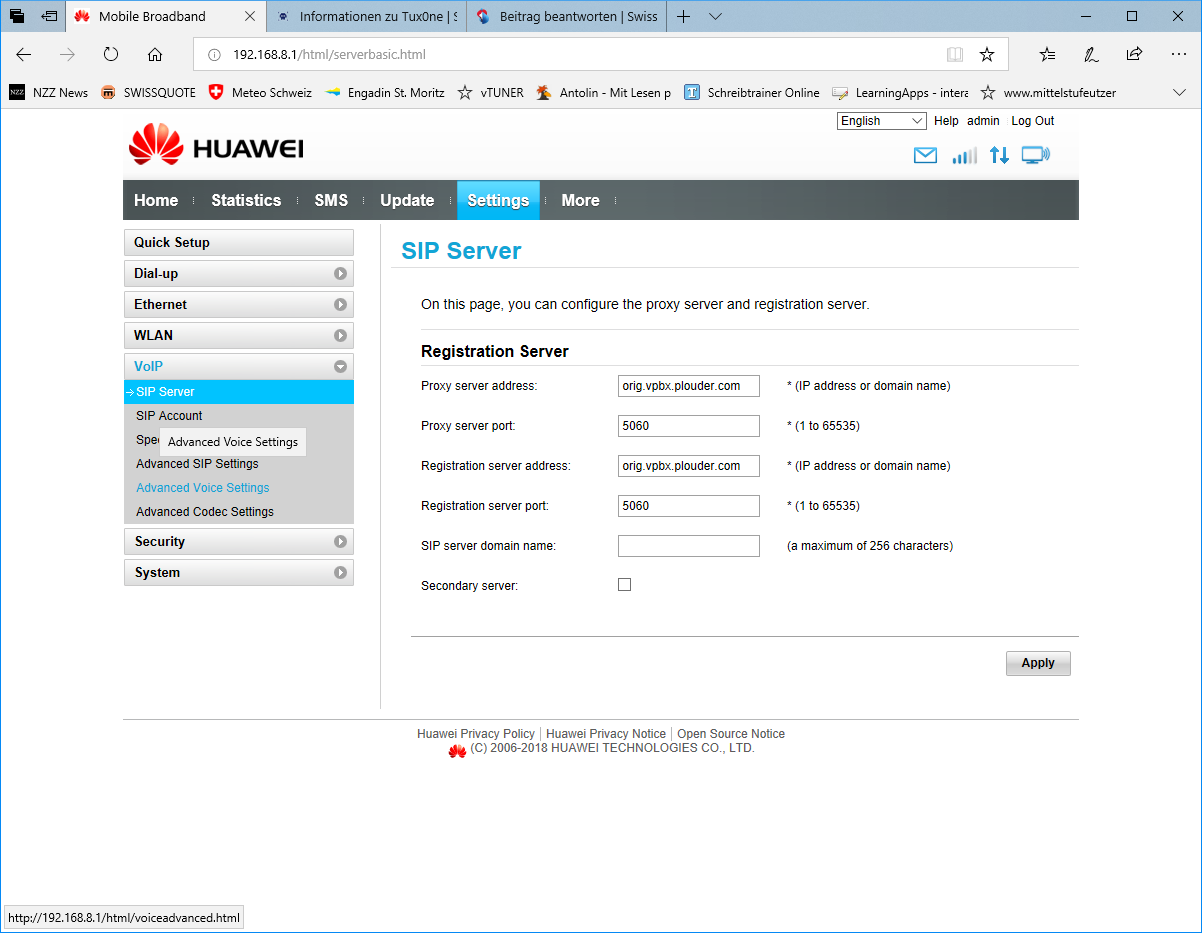Switch to the SMS tab
This screenshot has width=1202, height=933.
[x=331, y=200]
